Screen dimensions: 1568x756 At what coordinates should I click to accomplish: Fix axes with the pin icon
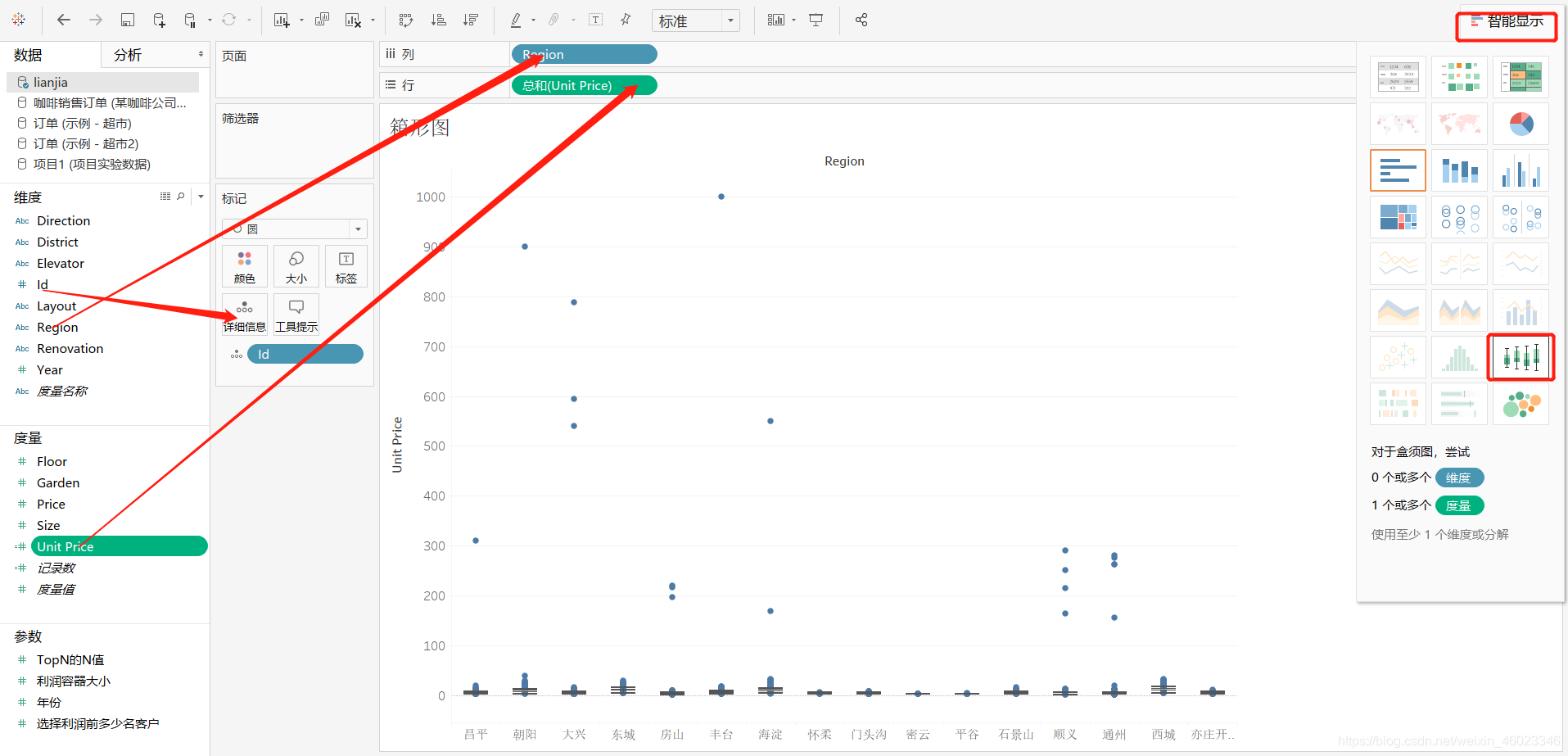[x=626, y=20]
